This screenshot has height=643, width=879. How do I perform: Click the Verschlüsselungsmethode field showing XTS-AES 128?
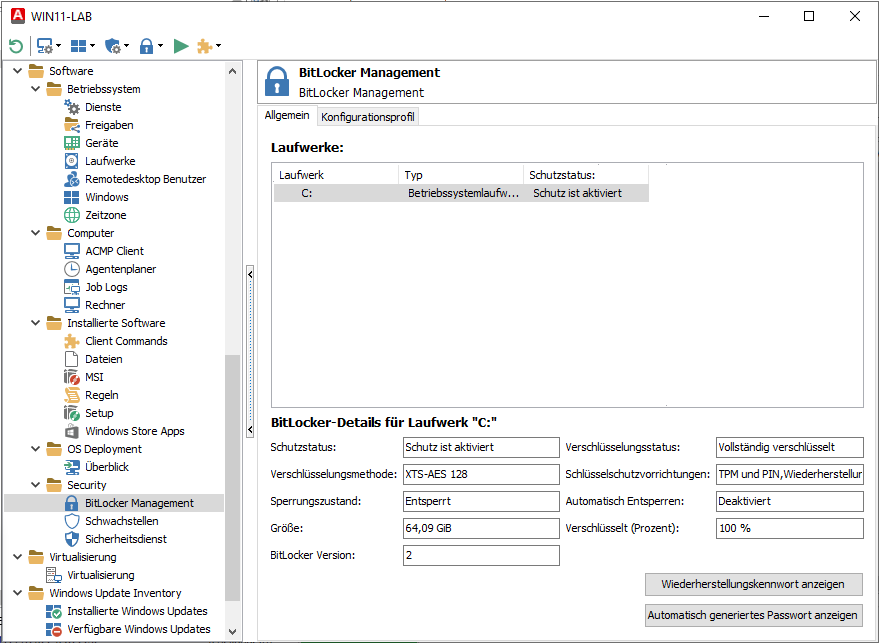pos(481,474)
